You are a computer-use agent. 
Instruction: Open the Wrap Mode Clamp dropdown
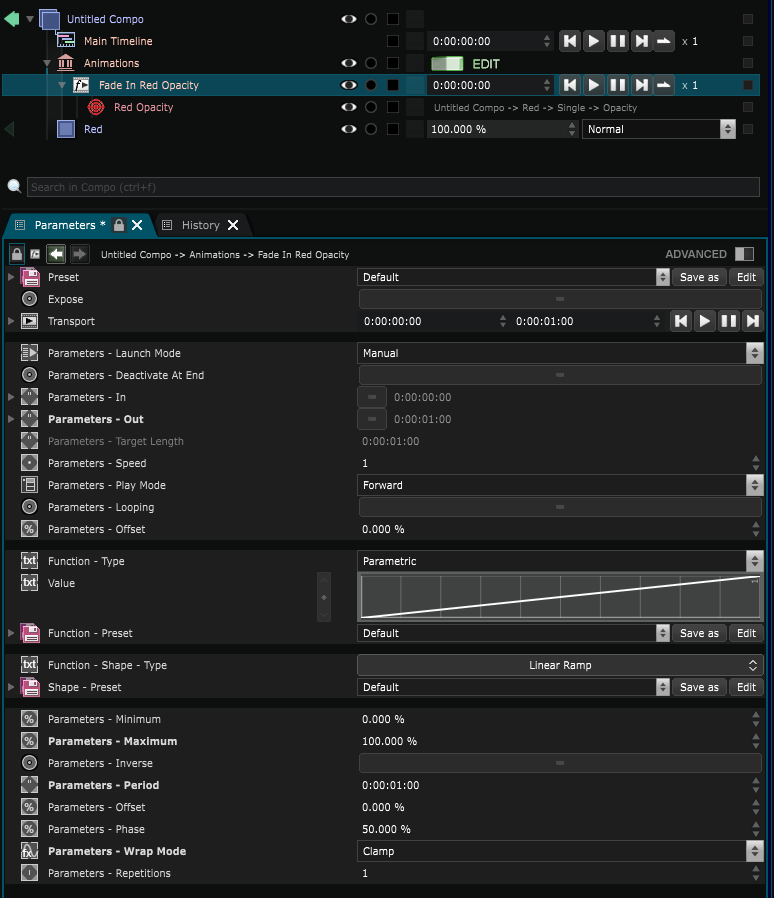(560, 851)
